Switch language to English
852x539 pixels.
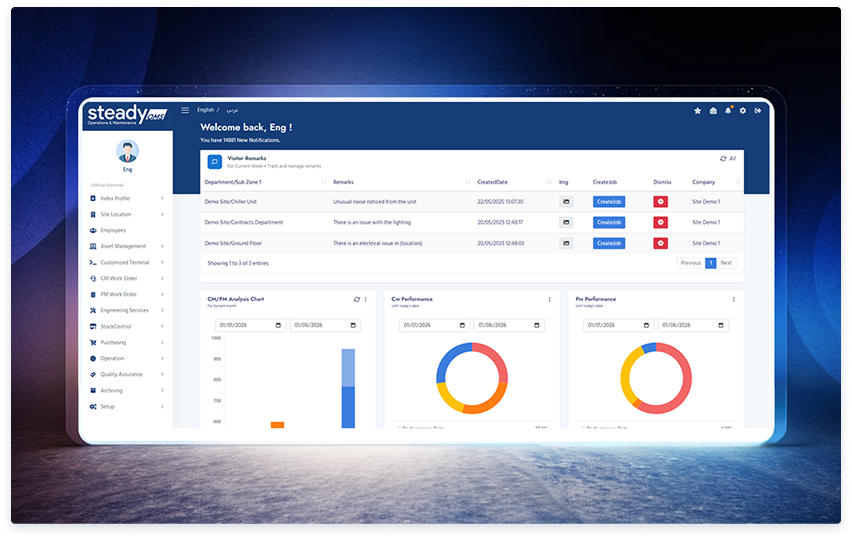(x=205, y=109)
